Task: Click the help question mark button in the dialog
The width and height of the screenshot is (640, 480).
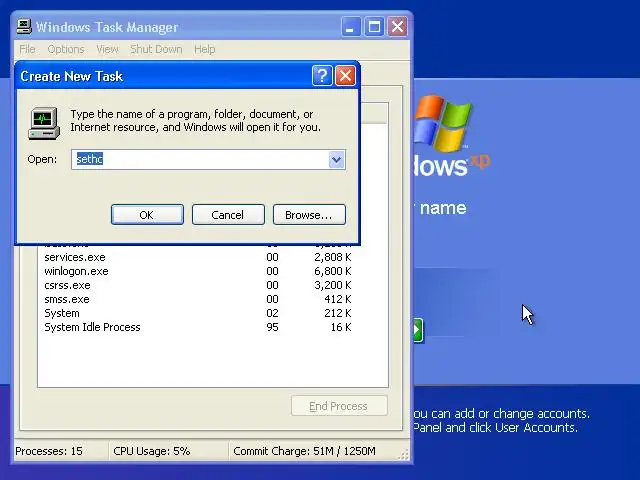Action: point(322,76)
